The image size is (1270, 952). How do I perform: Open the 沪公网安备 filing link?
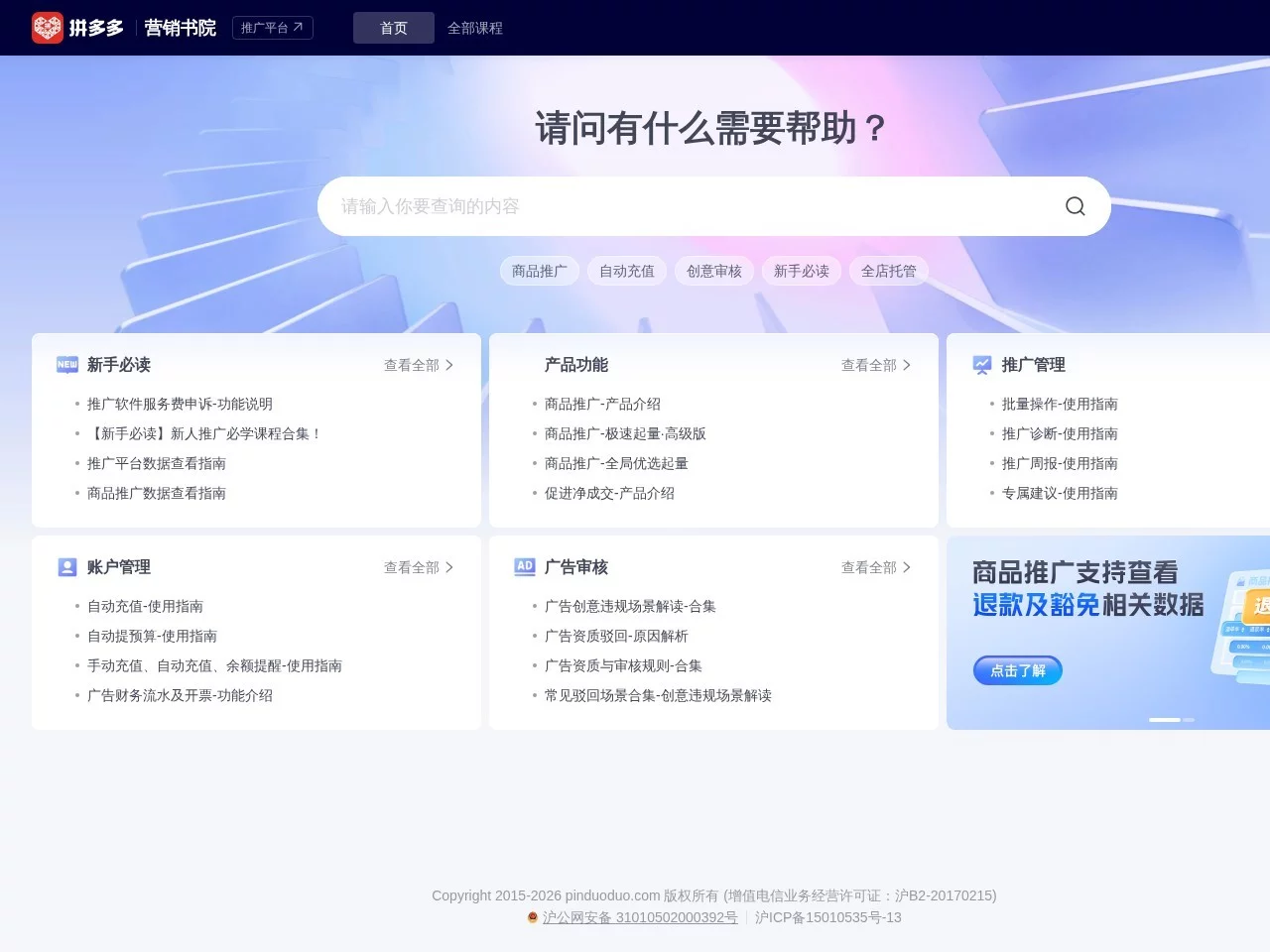(x=640, y=917)
